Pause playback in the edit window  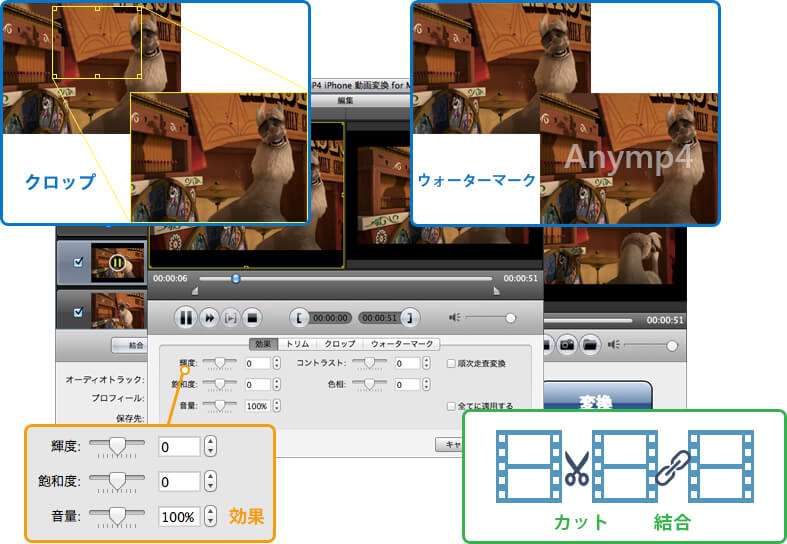click(185, 318)
